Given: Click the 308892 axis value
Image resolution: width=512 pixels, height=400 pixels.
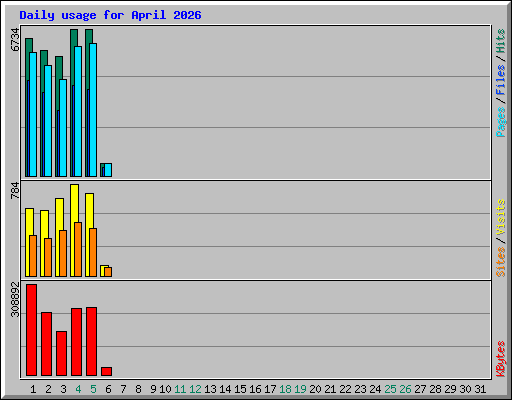Looking at the screenshot, I should click(x=15, y=299).
